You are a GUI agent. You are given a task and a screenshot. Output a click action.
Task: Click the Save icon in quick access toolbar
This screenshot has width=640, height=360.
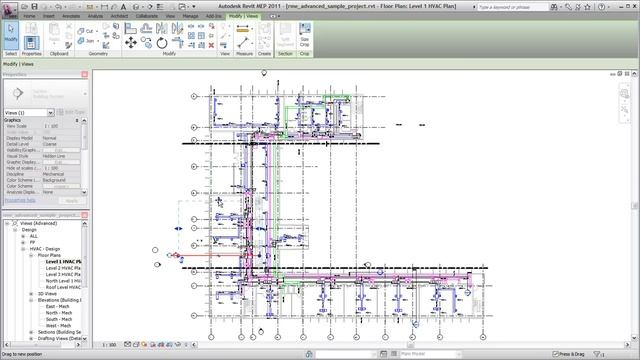[34, 7]
